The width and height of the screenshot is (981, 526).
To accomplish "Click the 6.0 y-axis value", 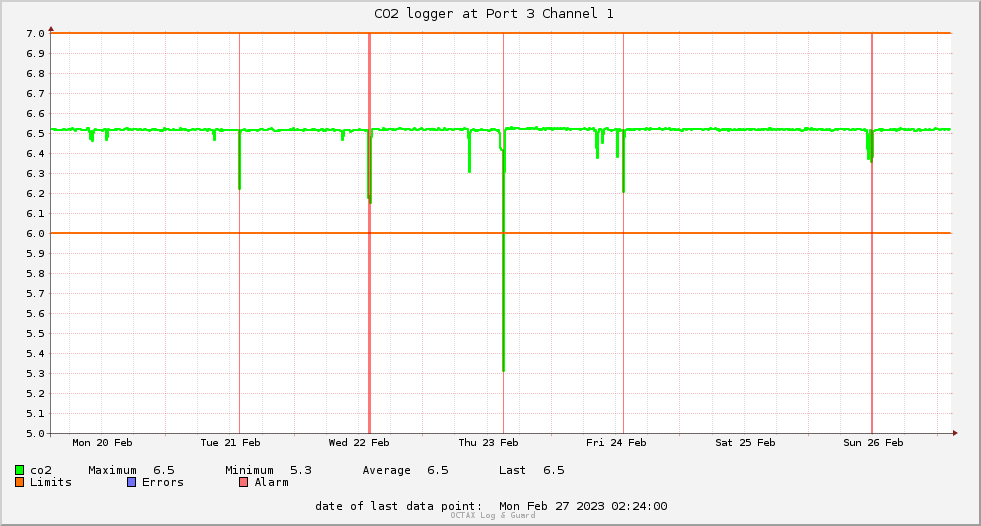I will [x=36, y=233].
